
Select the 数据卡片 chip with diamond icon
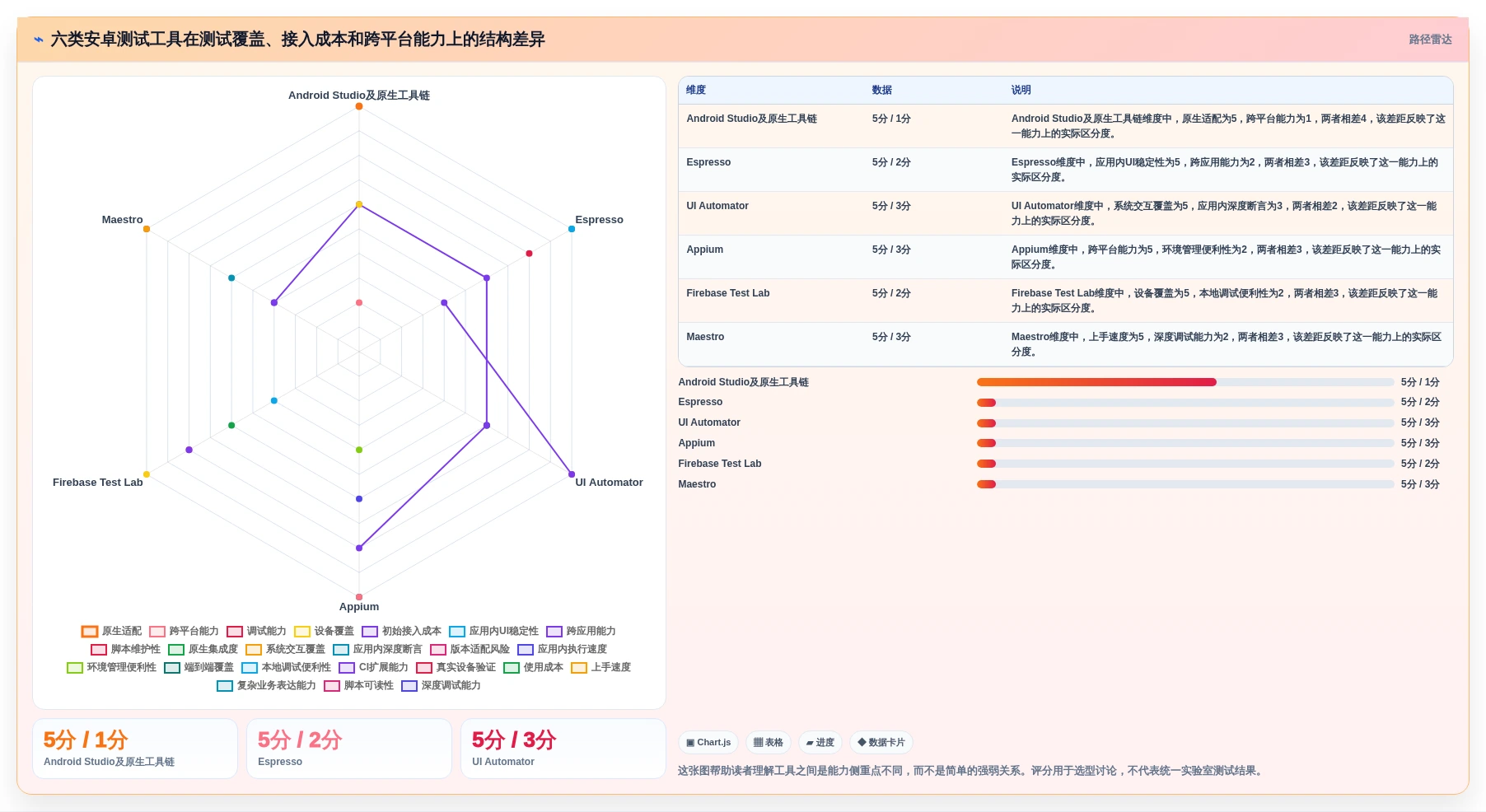pyautogui.click(x=881, y=743)
